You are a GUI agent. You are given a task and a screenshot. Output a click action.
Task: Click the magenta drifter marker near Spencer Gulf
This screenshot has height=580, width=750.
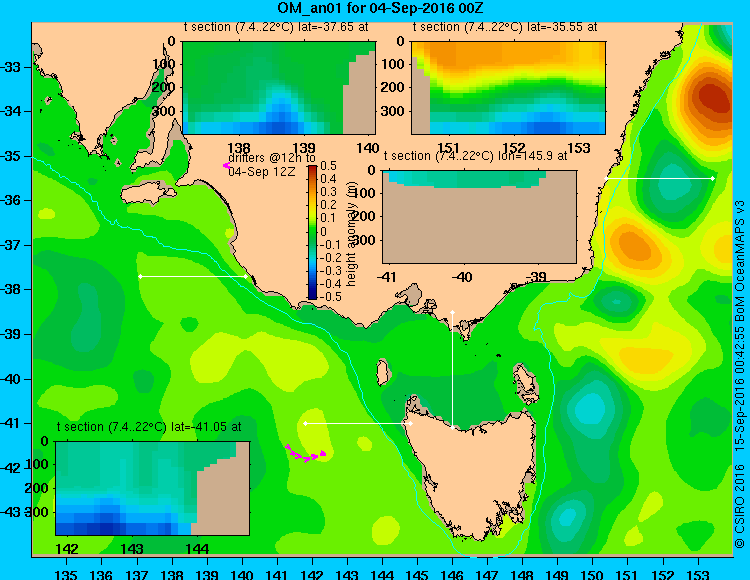coord(226,165)
